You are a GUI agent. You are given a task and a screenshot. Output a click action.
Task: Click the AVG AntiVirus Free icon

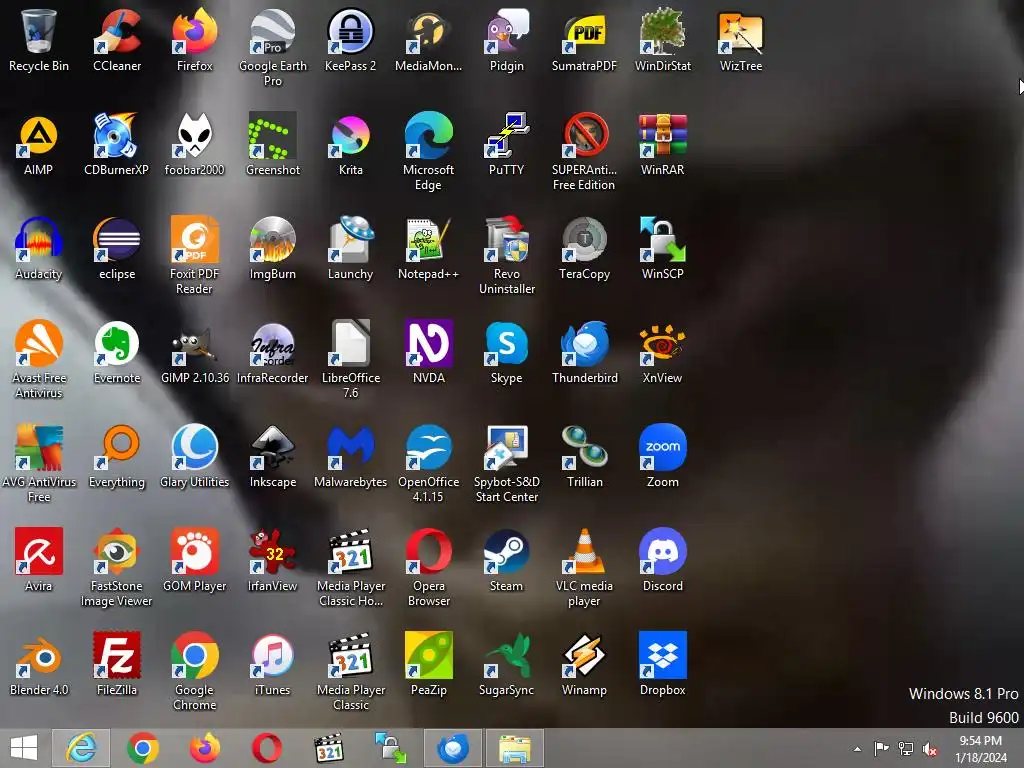coord(39,463)
